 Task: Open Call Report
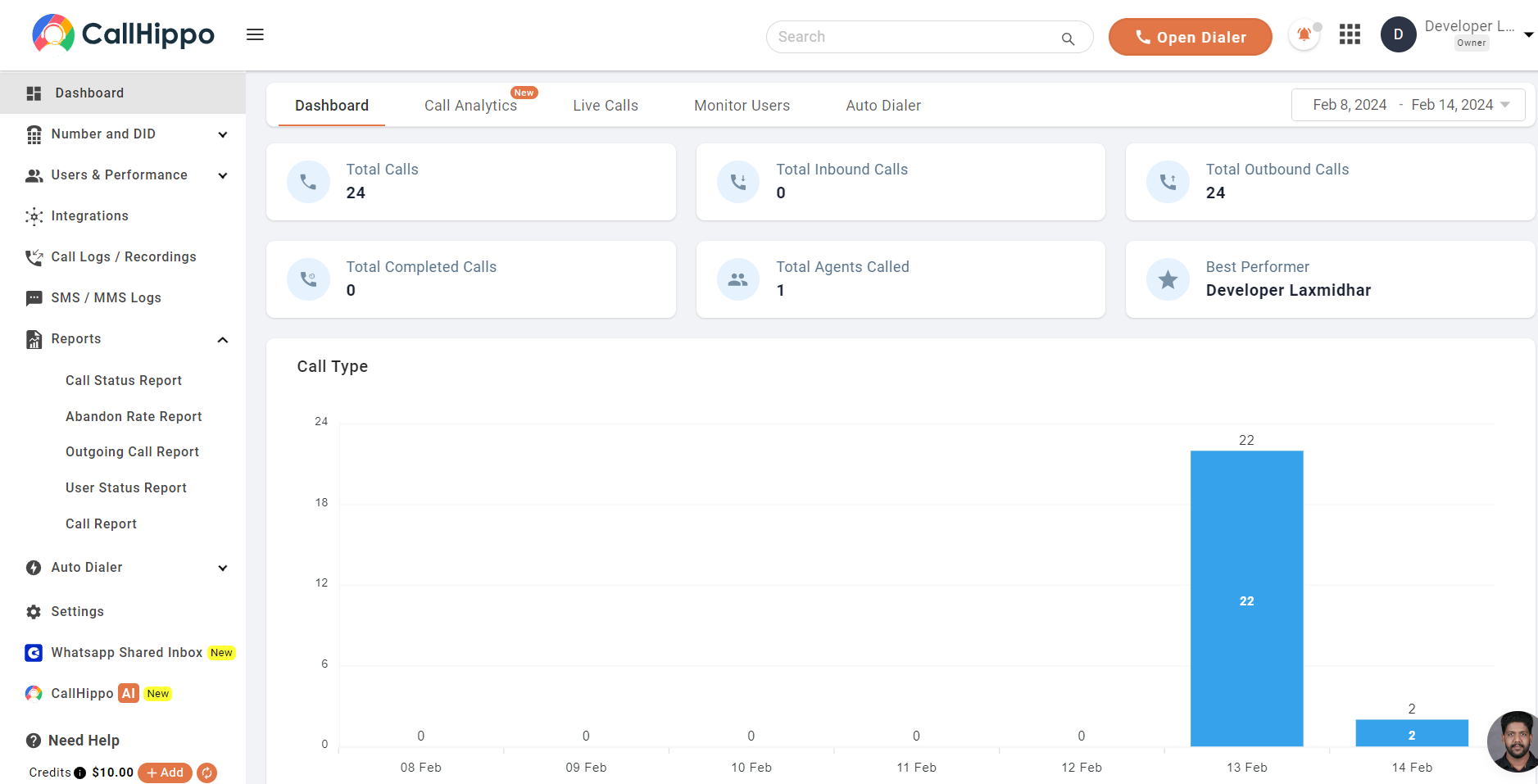101,524
